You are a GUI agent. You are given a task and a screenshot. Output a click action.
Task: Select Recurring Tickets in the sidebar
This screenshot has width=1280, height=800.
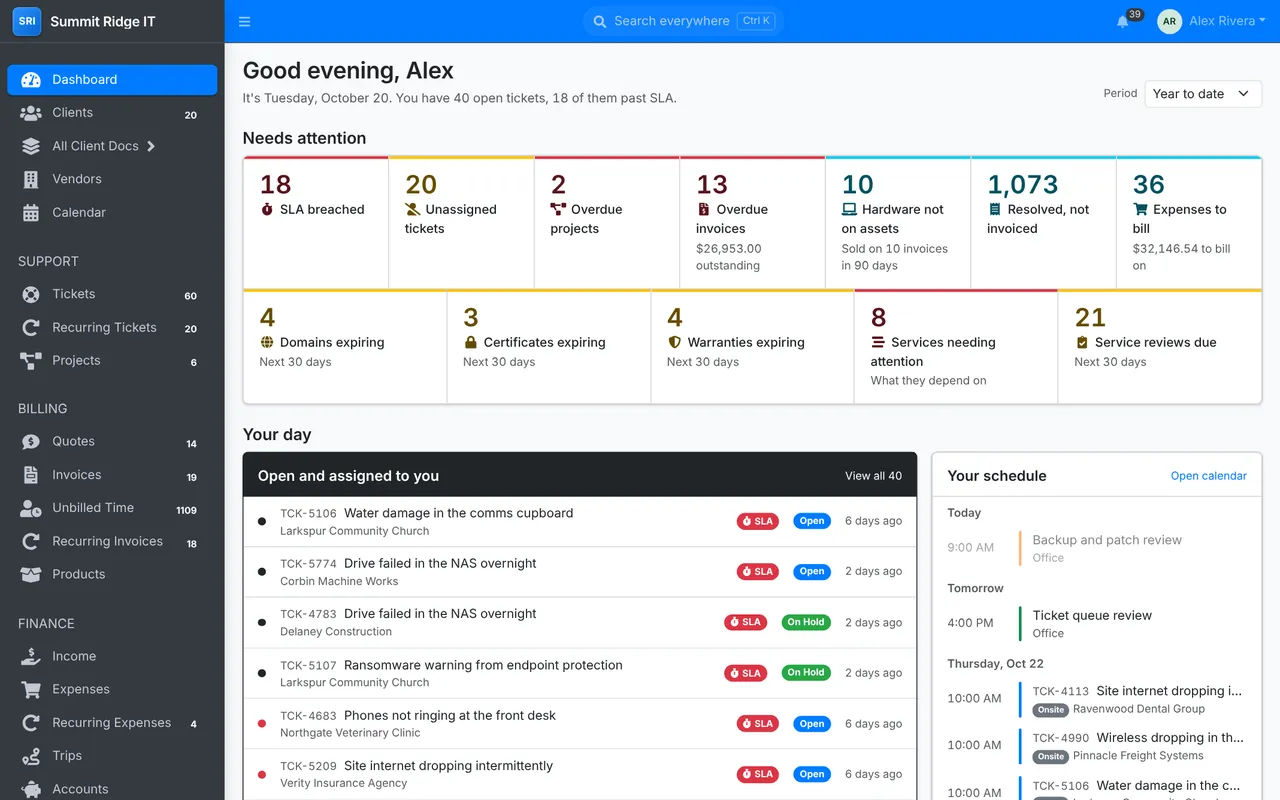point(112,327)
